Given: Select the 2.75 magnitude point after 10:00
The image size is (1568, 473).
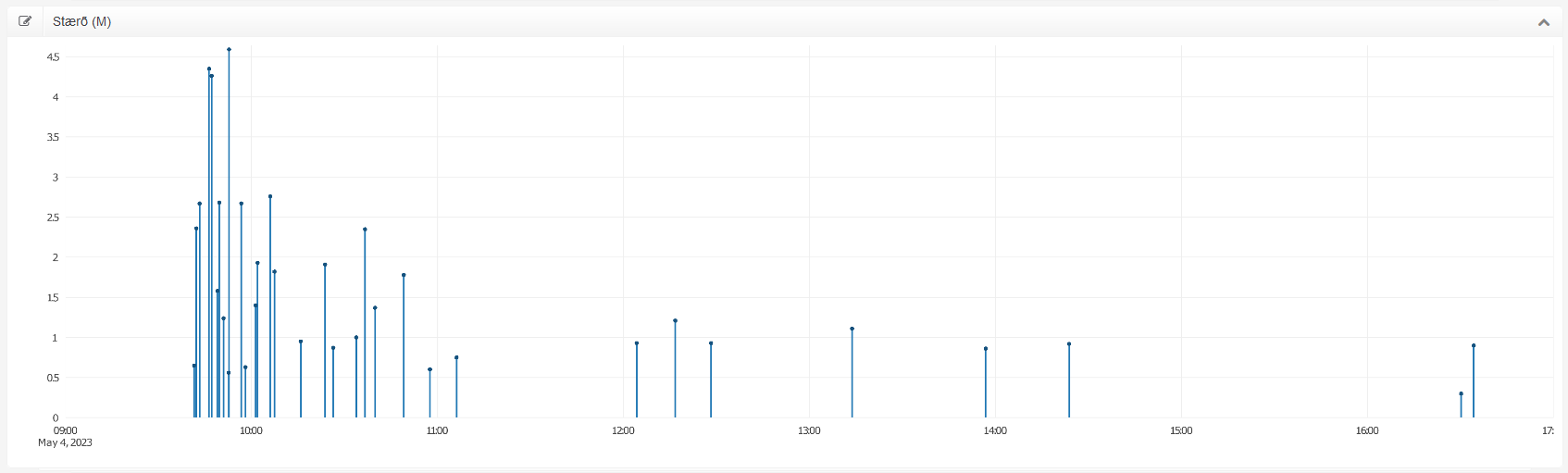Looking at the screenshot, I should 270,196.
